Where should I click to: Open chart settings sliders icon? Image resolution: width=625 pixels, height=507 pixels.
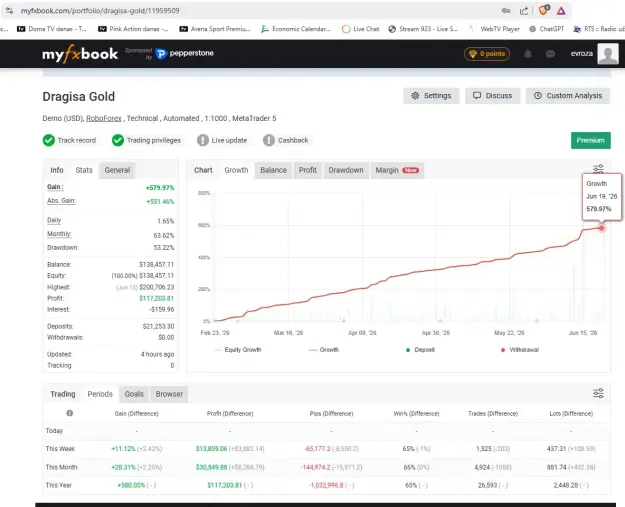(x=598, y=169)
